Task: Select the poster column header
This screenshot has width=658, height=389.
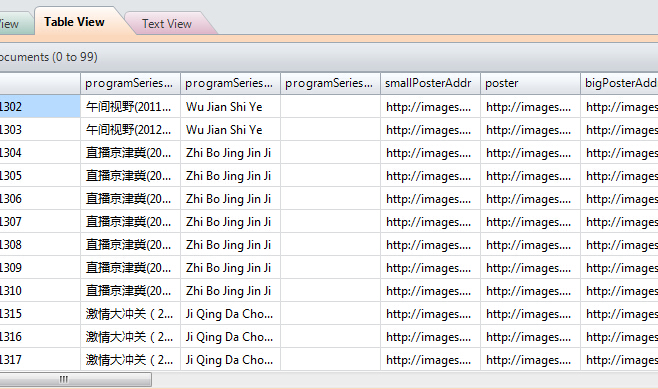Action: coord(530,83)
